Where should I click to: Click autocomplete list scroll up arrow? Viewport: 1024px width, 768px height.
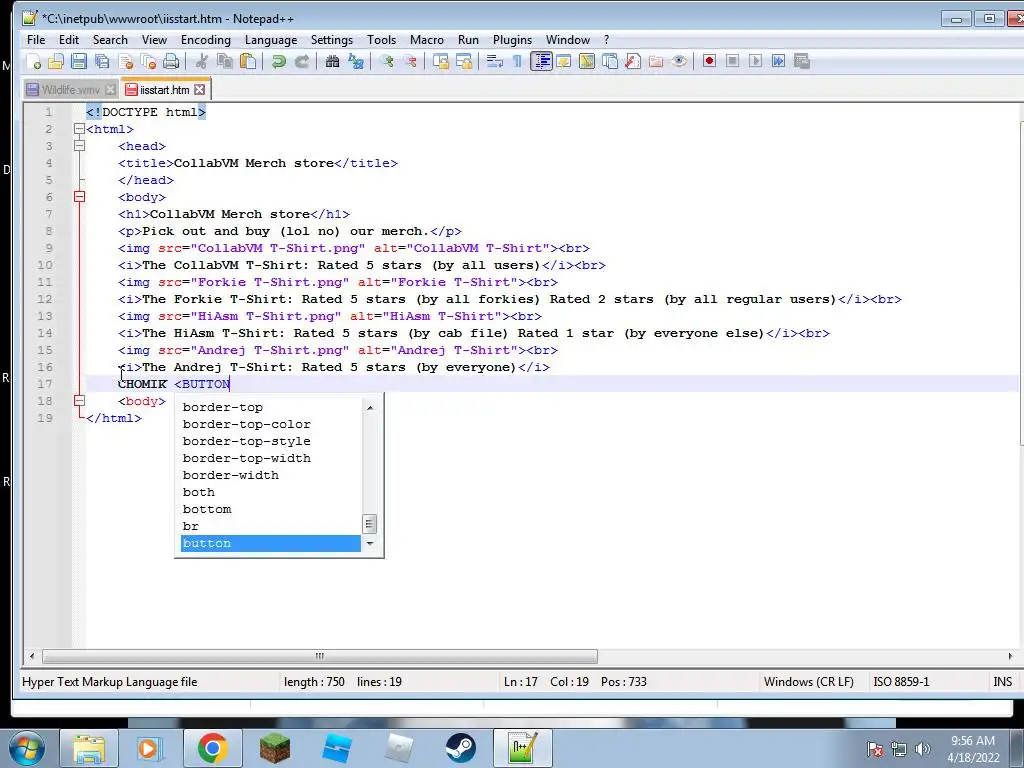(x=370, y=408)
